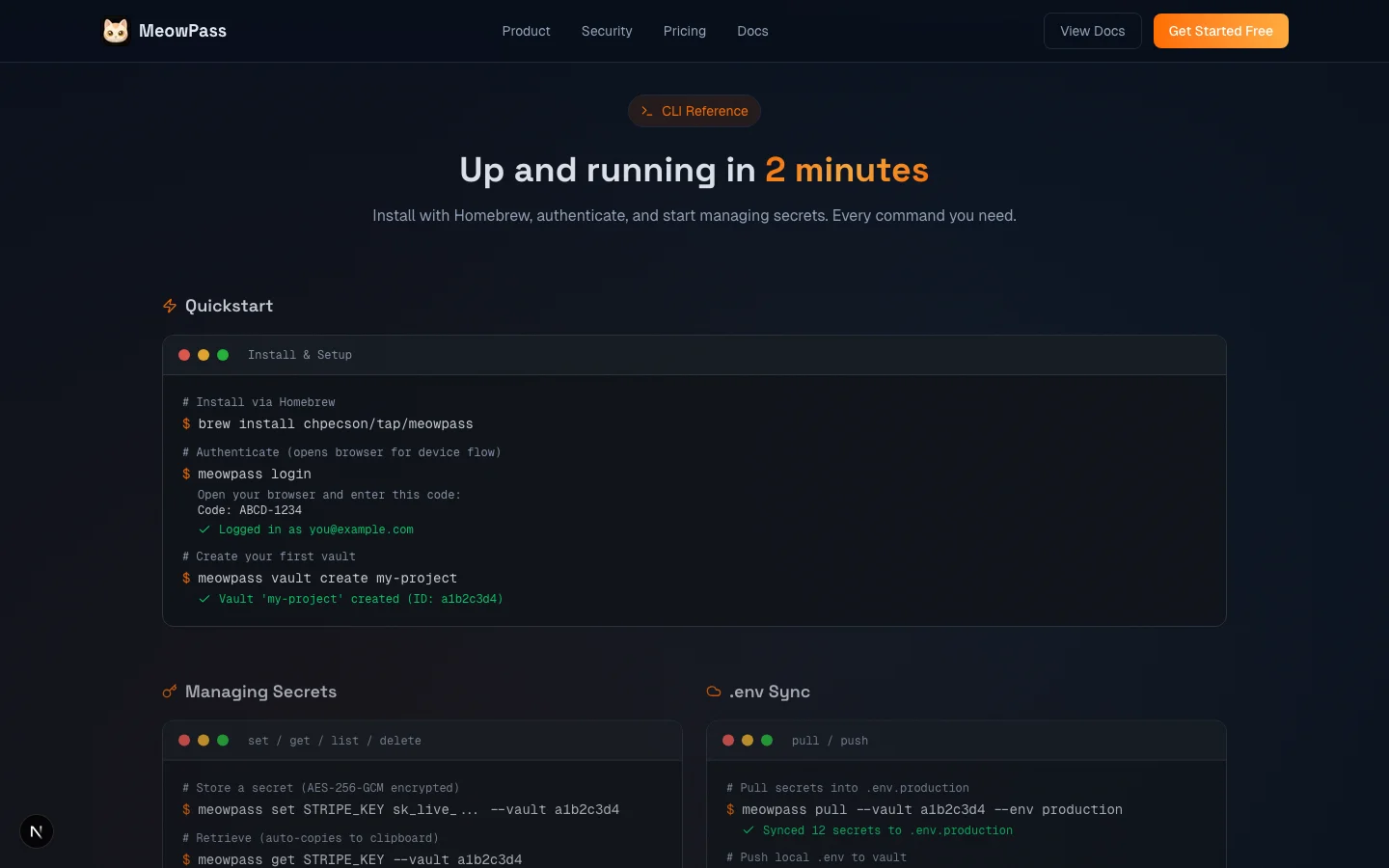Click the meowpass login command
Screen dimensions: 1389x868
coord(255,474)
